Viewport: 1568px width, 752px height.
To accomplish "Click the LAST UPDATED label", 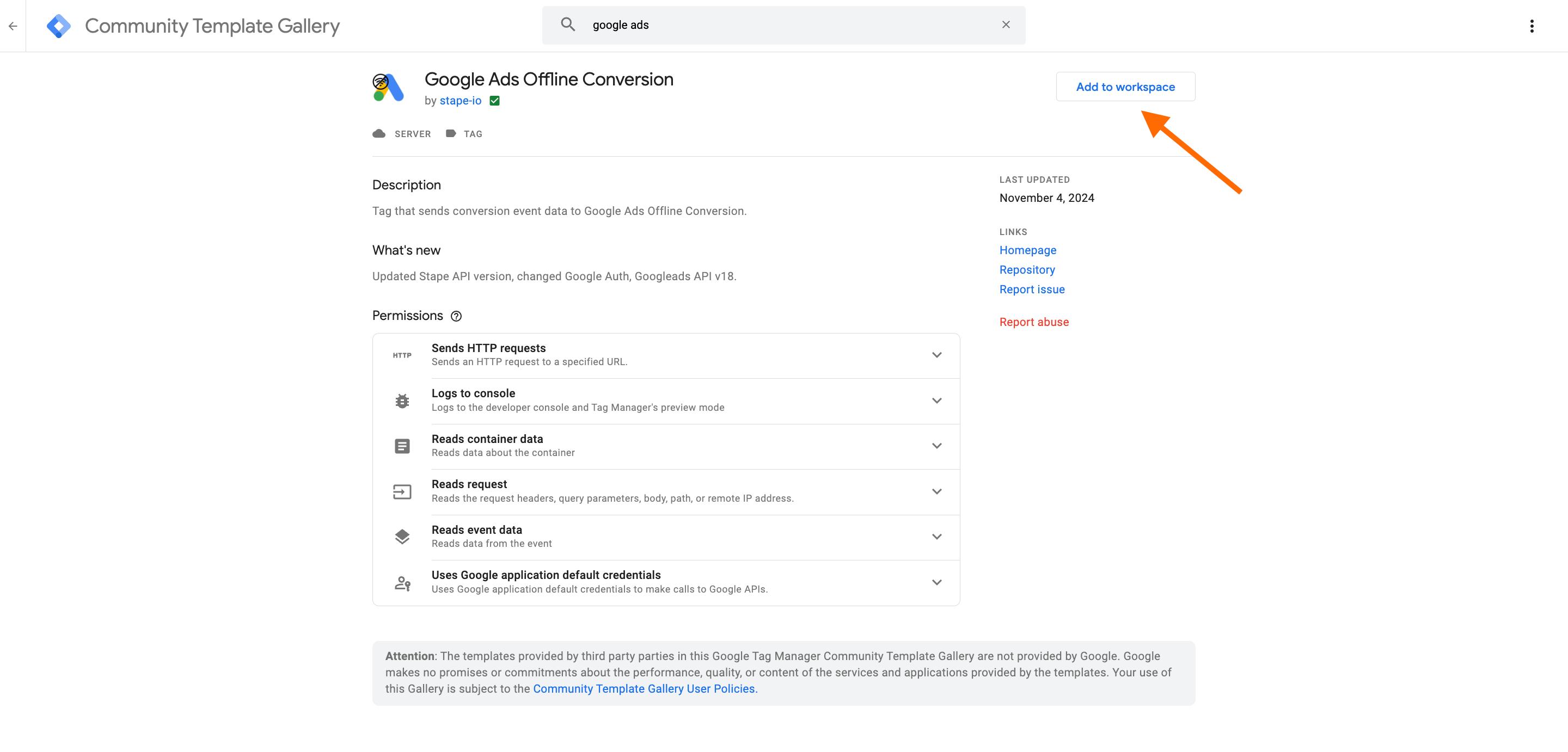I will (x=1034, y=180).
